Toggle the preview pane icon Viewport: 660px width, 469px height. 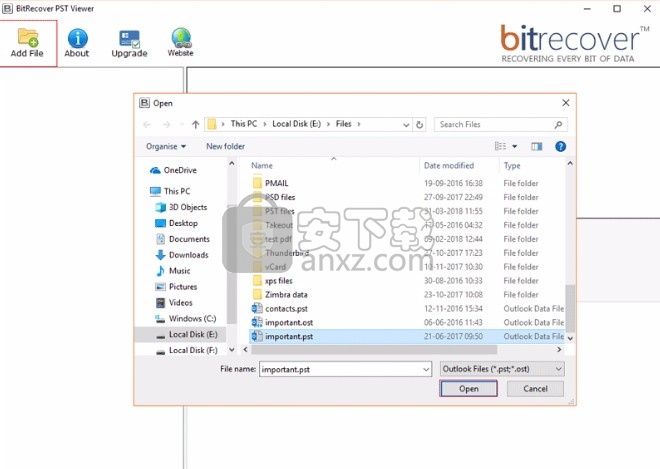[x=536, y=147]
